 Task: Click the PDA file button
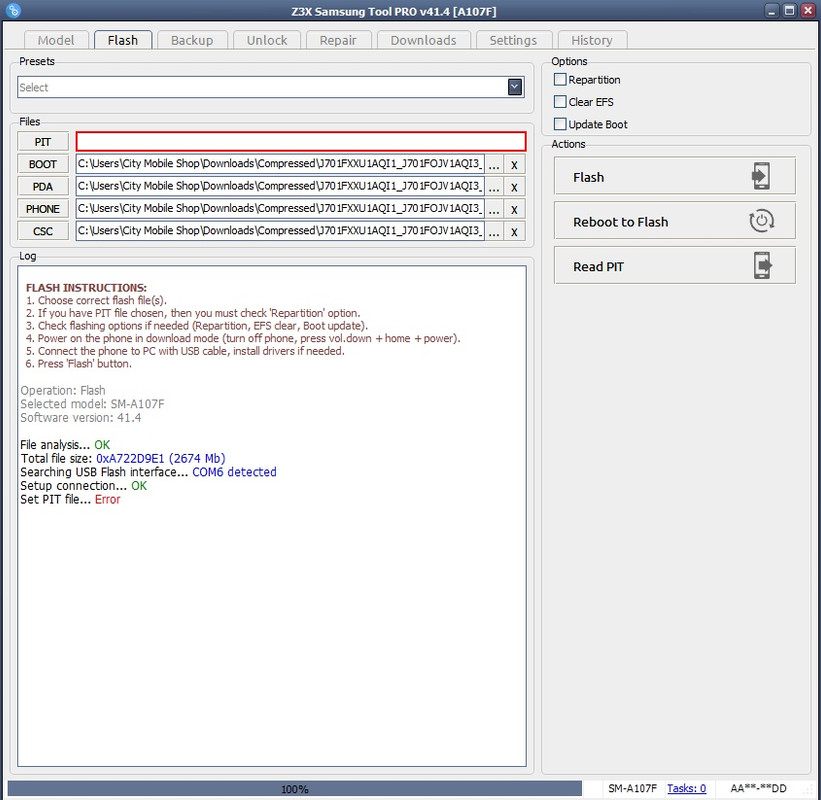[43, 187]
